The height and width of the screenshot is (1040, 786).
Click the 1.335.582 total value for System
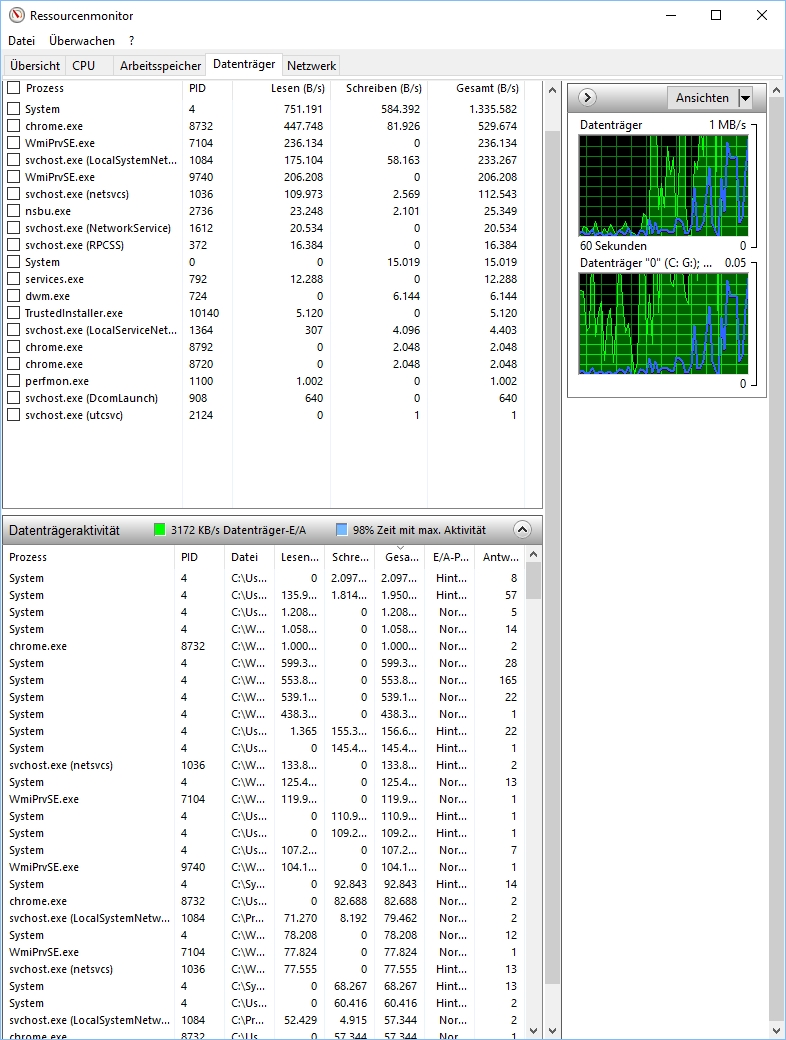pos(493,109)
